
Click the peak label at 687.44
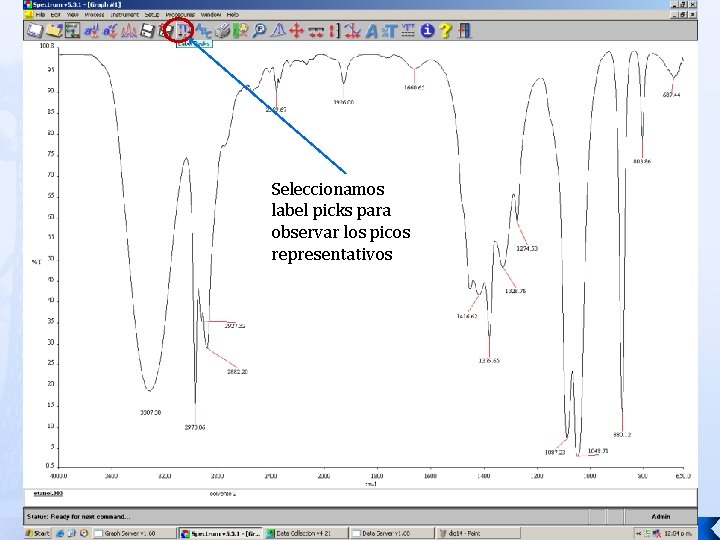tap(671, 95)
